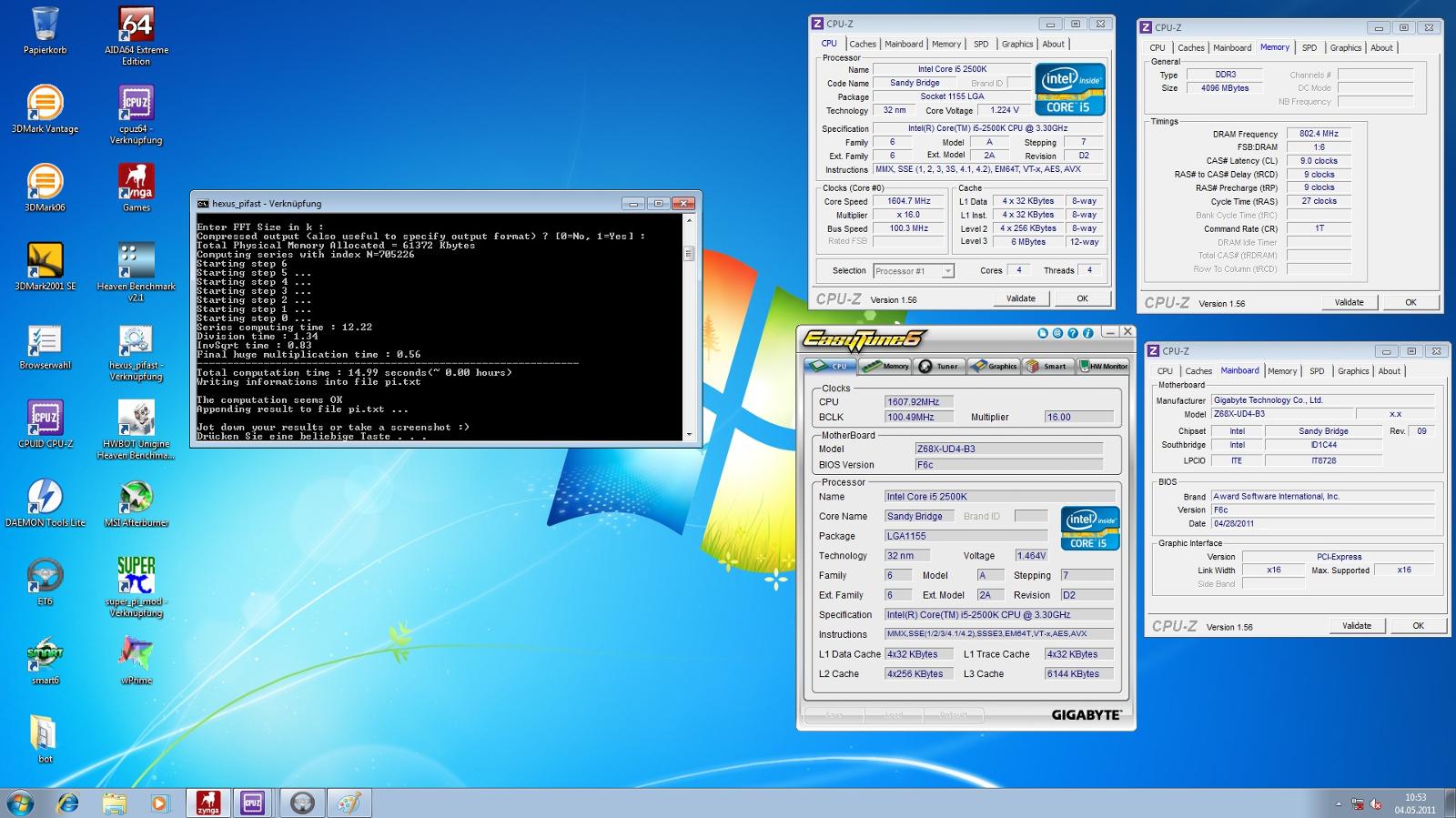Open the Papierkorb recycle bin icon

click(x=45, y=31)
